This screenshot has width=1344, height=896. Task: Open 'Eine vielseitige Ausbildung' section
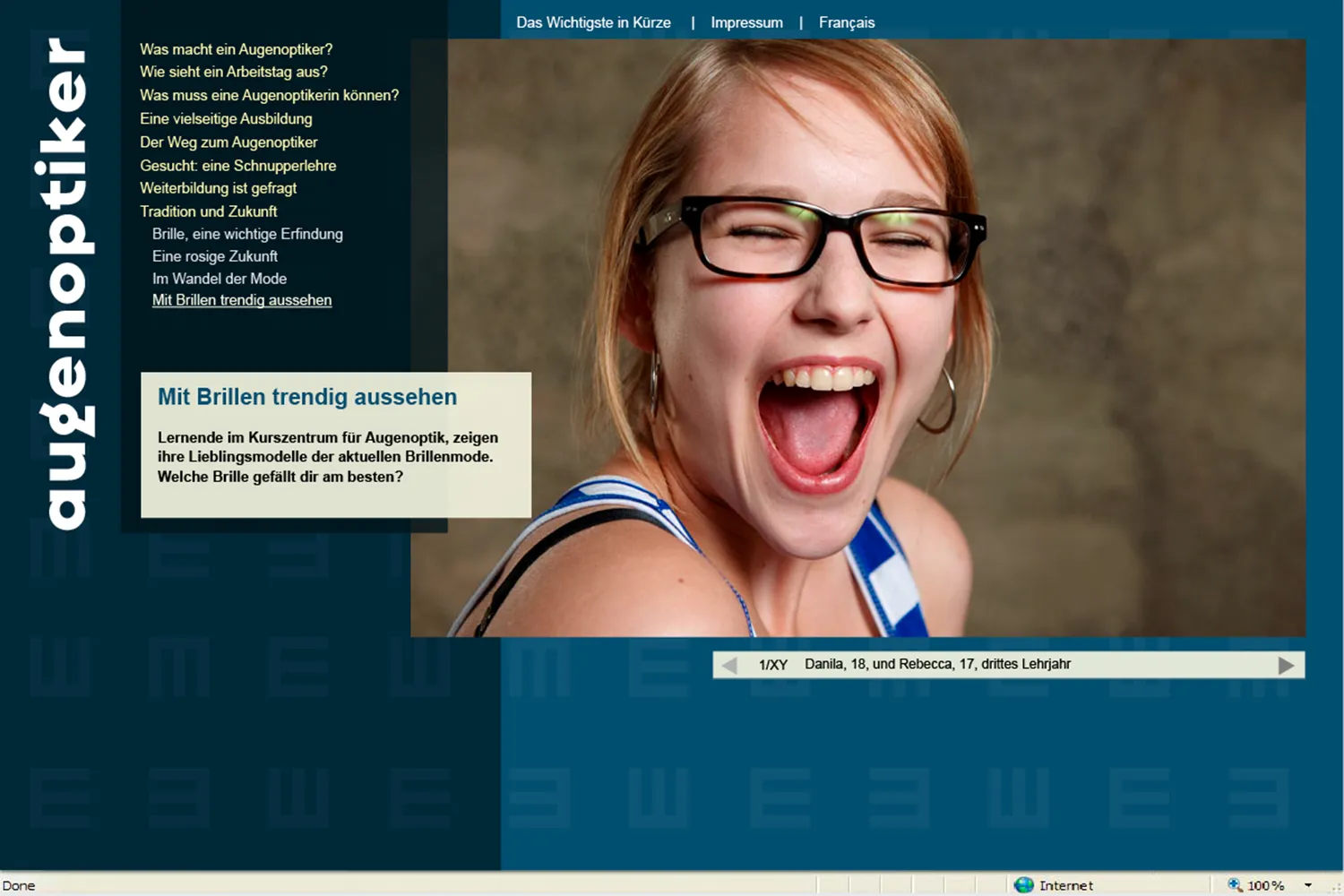[x=226, y=118]
